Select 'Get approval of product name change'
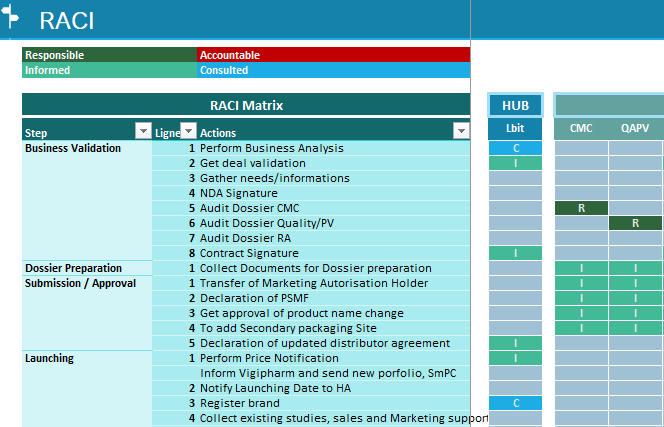This screenshot has width=664, height=427. [x=334, y=313]
